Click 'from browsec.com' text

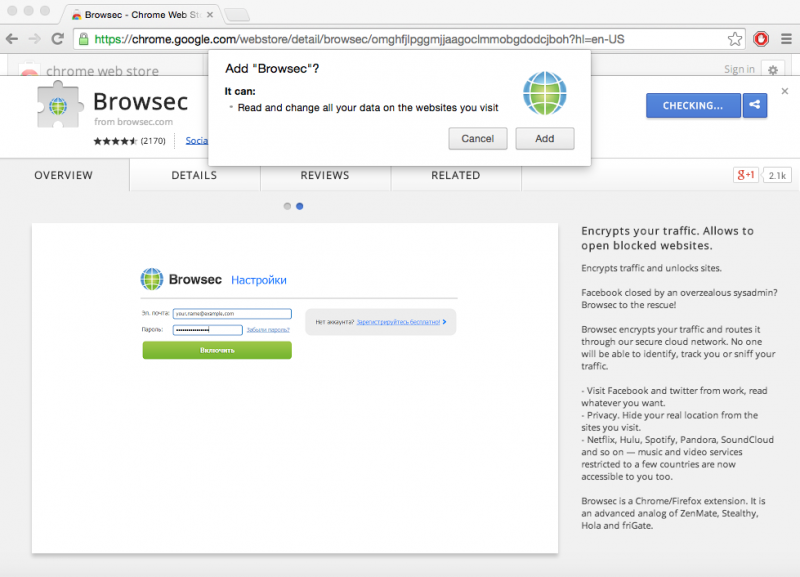[133, 122]
